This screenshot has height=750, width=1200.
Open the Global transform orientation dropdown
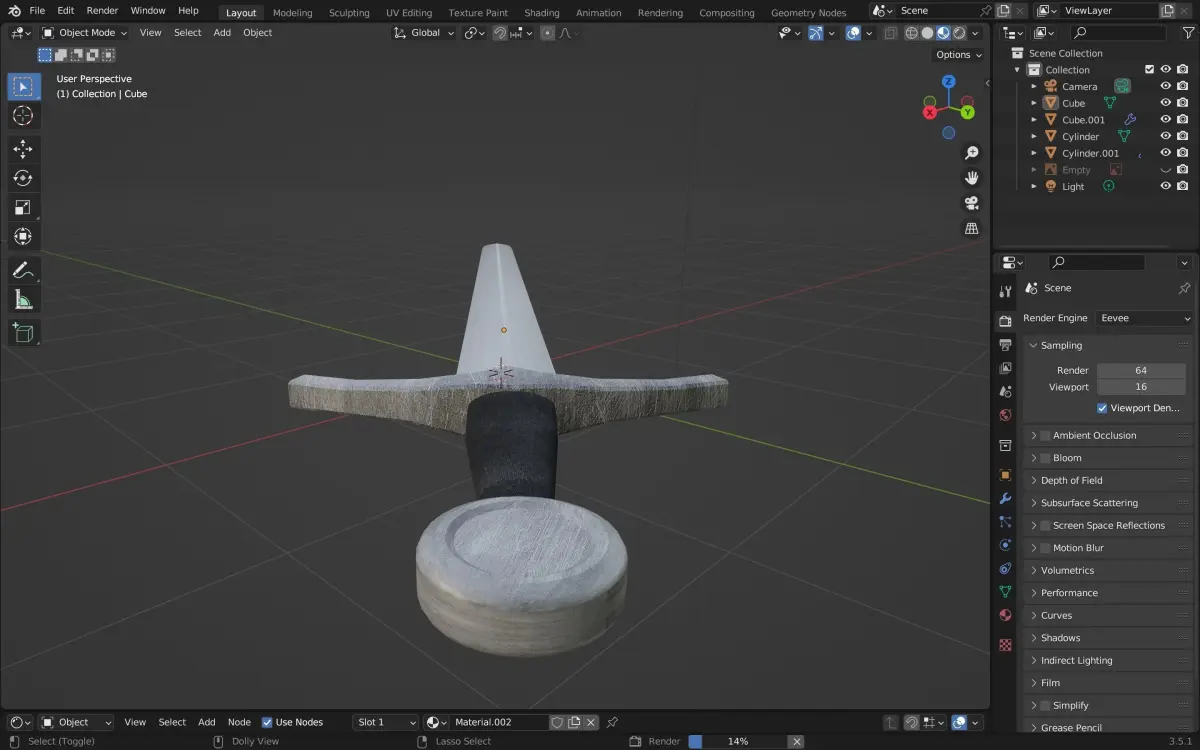point(425,33)
